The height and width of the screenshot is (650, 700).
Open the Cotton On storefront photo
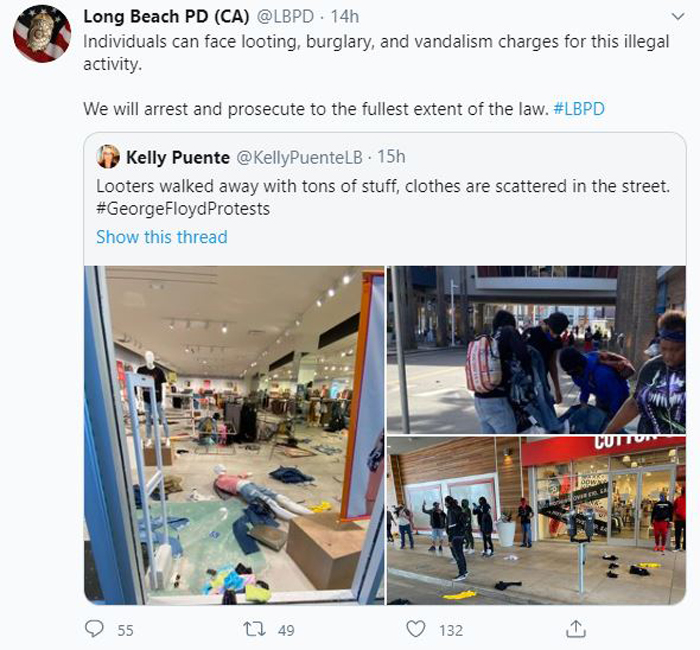pyautogui.click(x=536, y=521)
